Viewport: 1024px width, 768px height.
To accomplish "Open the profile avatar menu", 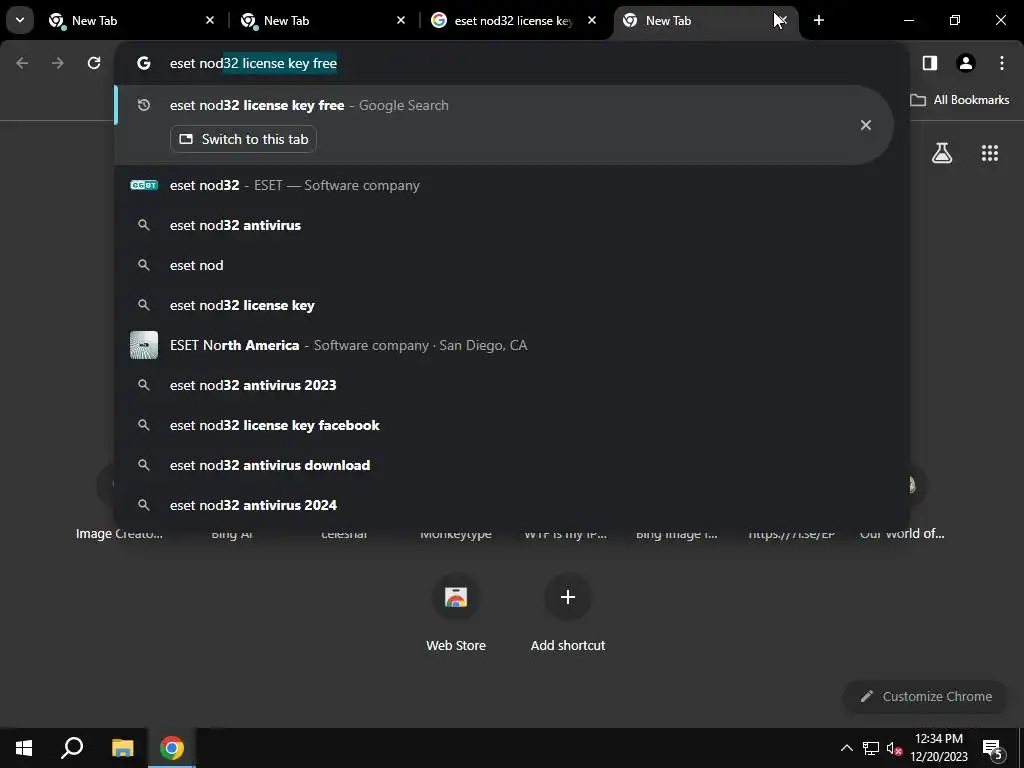I will tap(966, 63).
